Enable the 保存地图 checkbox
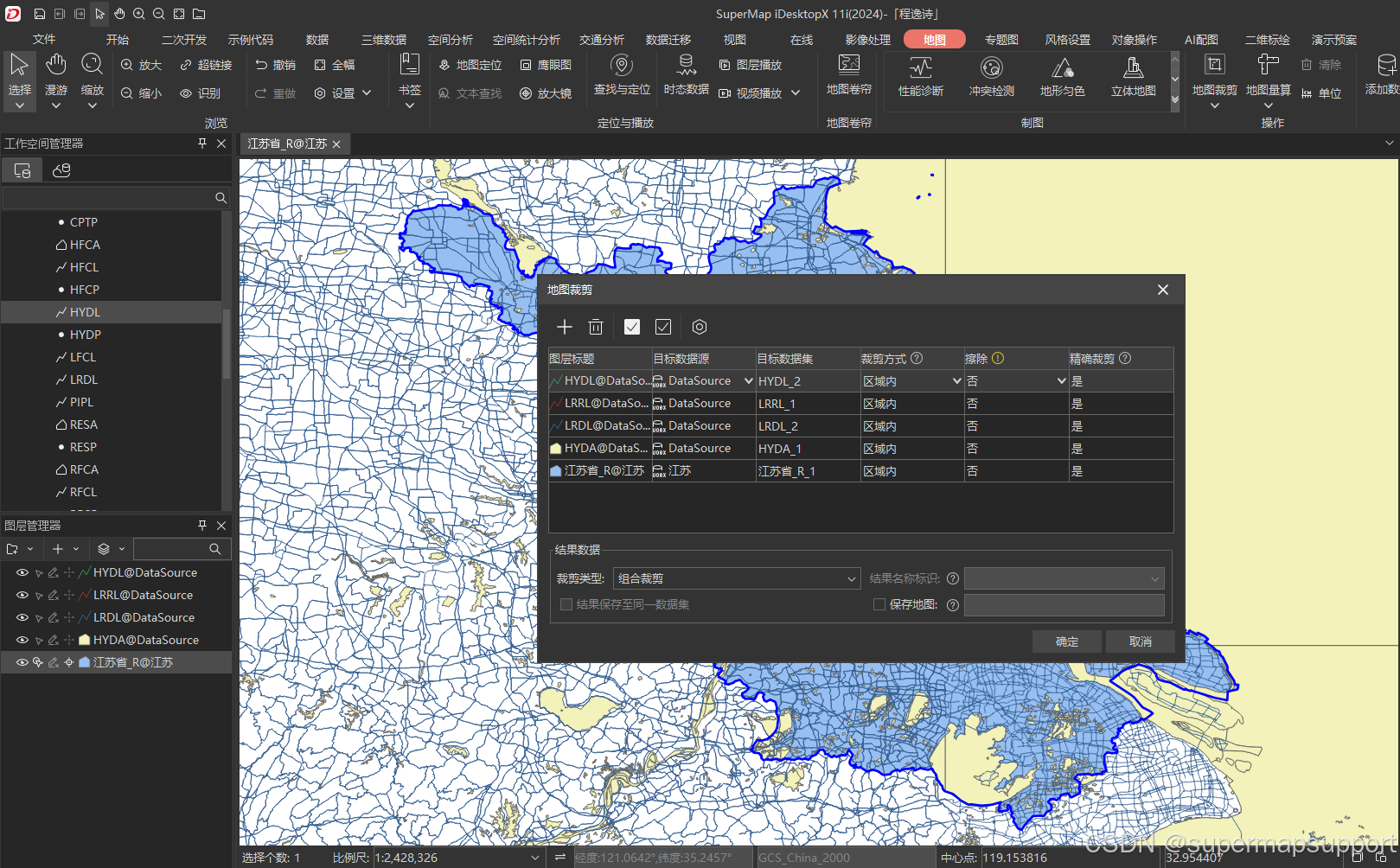The image size is (1400, 868). coord(879,605)
